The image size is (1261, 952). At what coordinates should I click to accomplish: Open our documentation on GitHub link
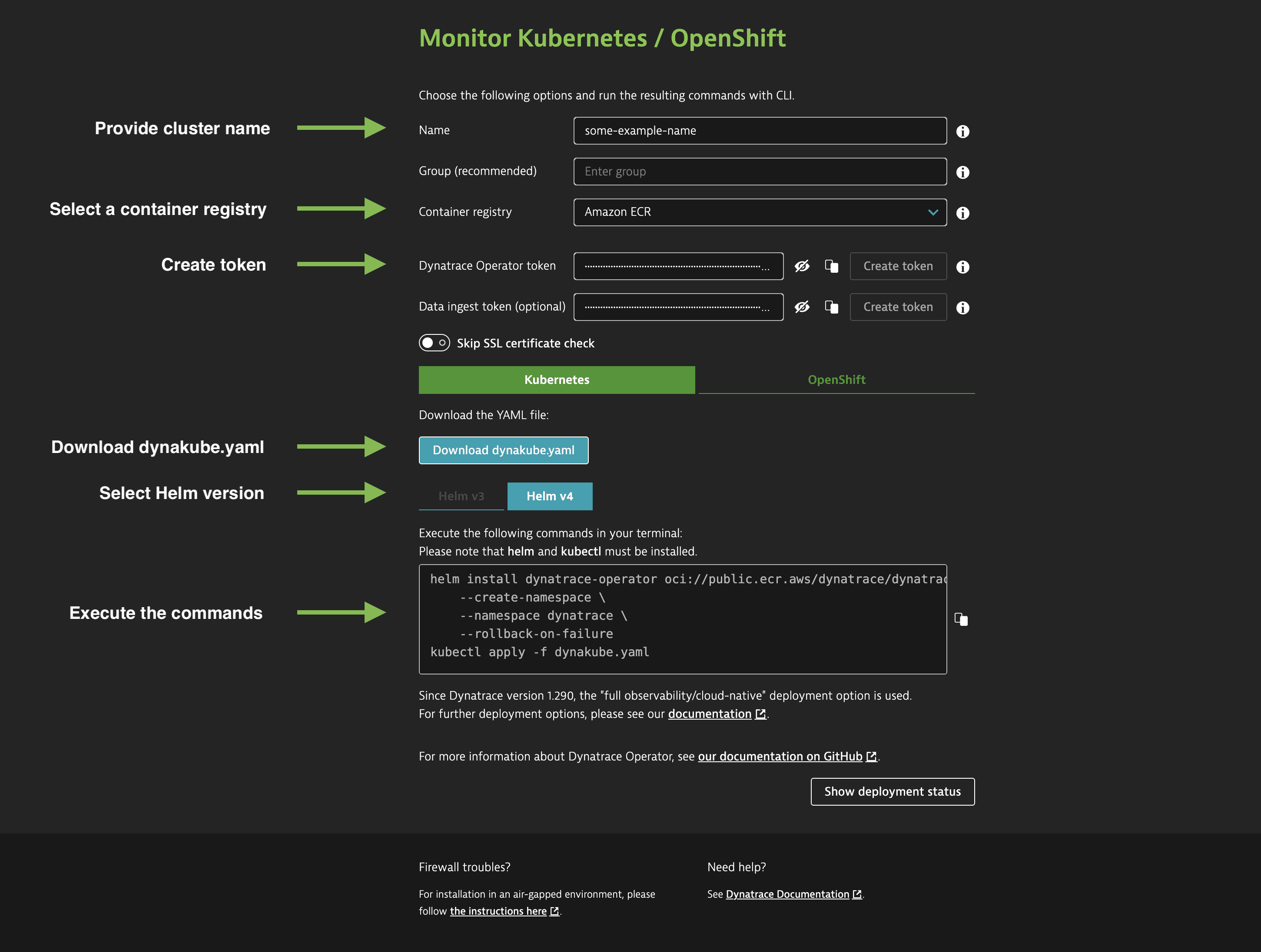pos(787,757)
